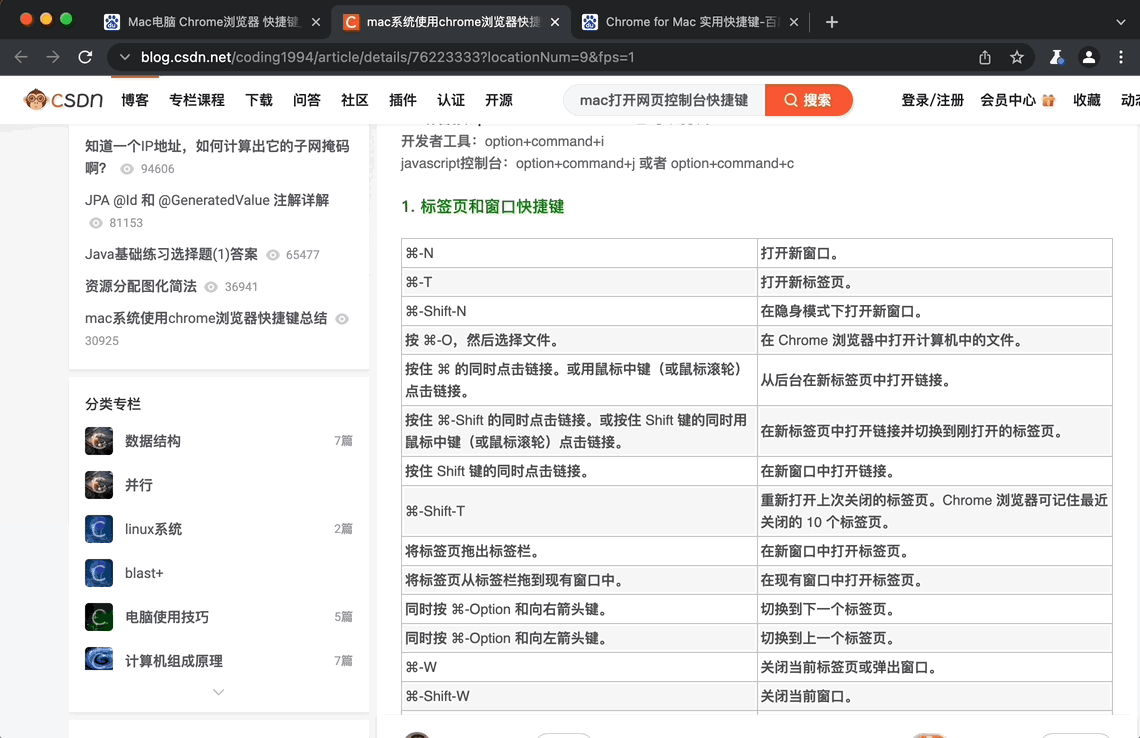Open article JPA @Id 和 @GeneratedValue 注解详解

(207, 200)
